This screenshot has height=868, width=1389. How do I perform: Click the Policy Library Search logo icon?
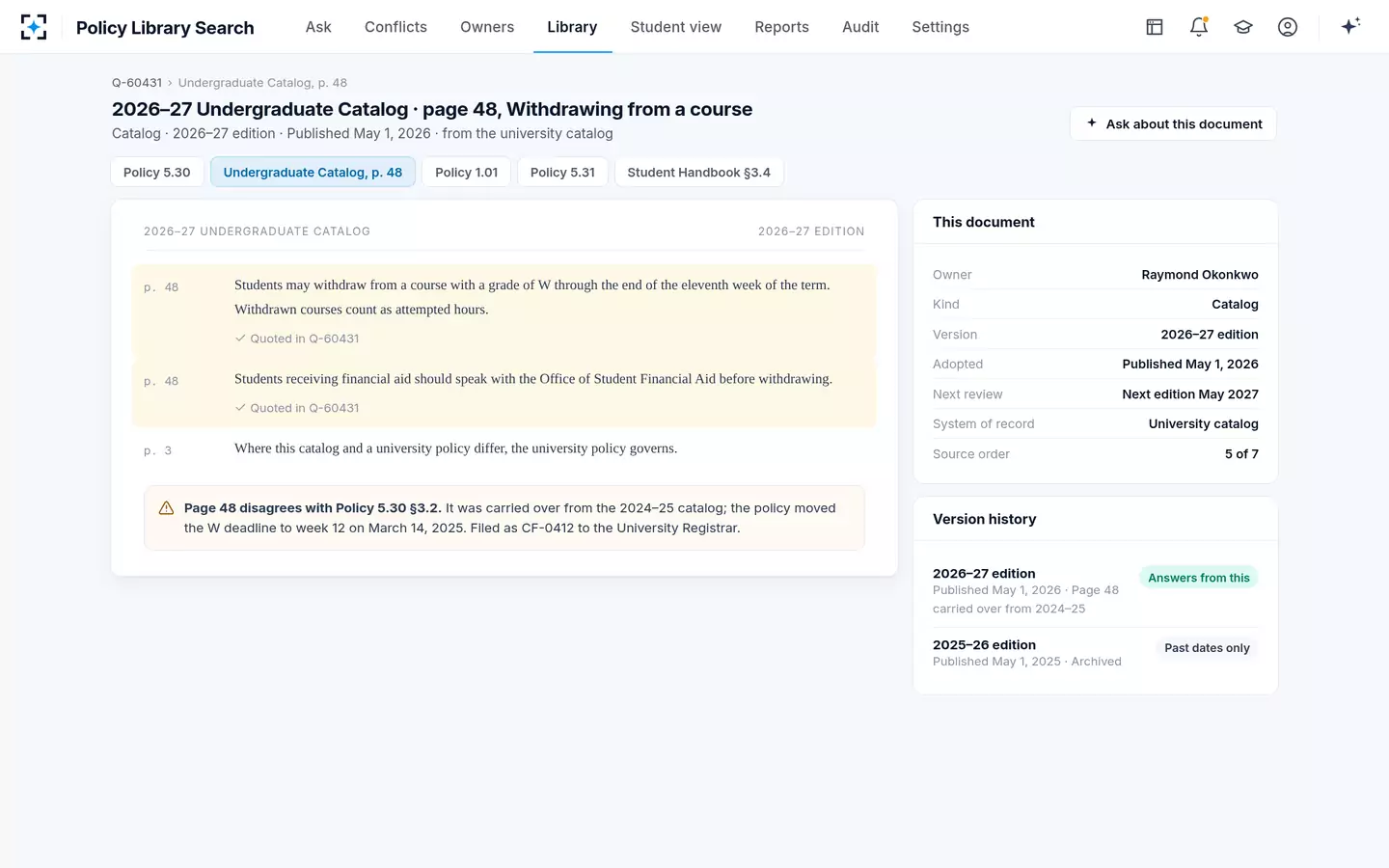click(34, 27)
